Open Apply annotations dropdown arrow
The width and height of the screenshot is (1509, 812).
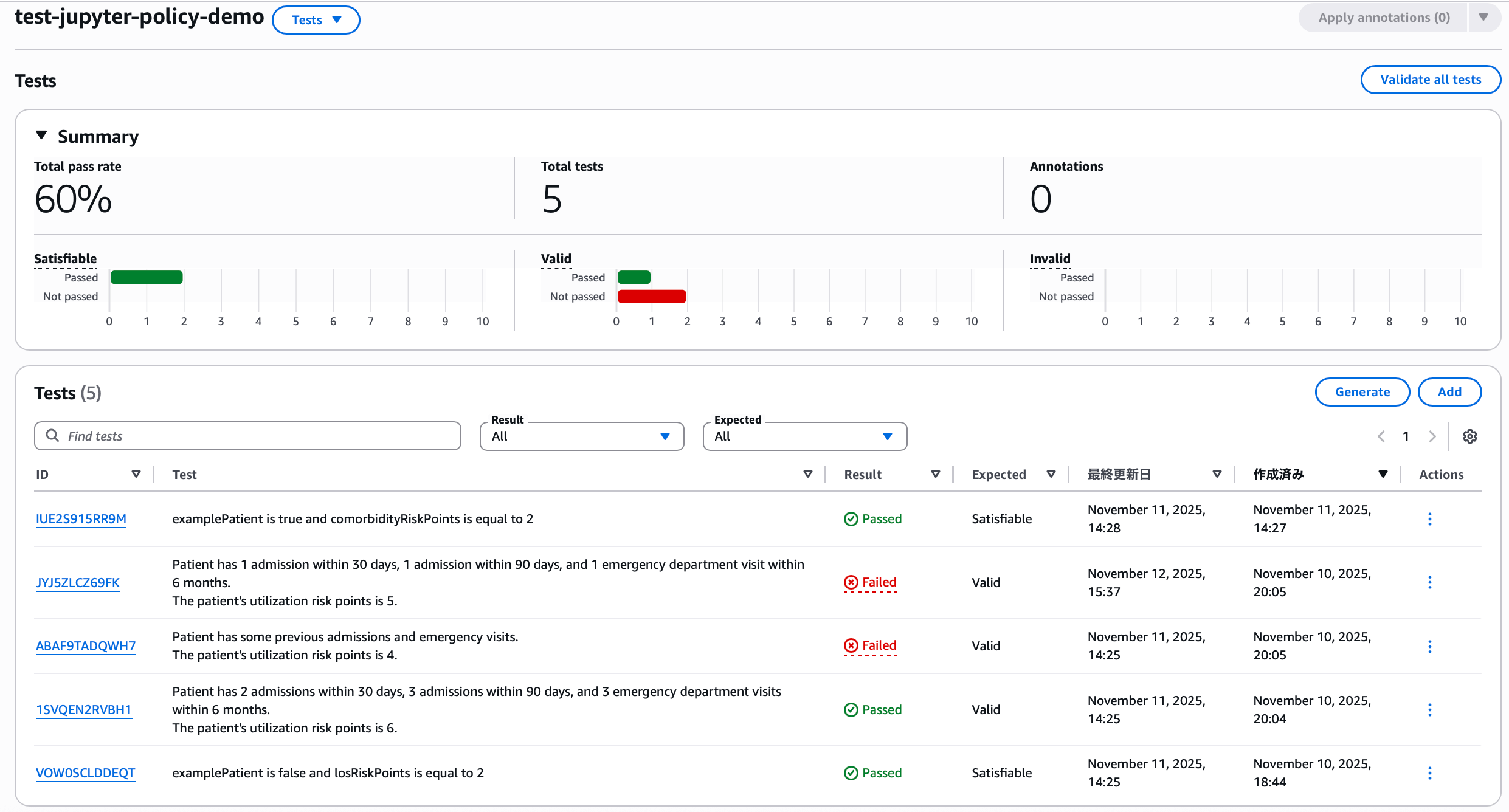[1483, 18]
